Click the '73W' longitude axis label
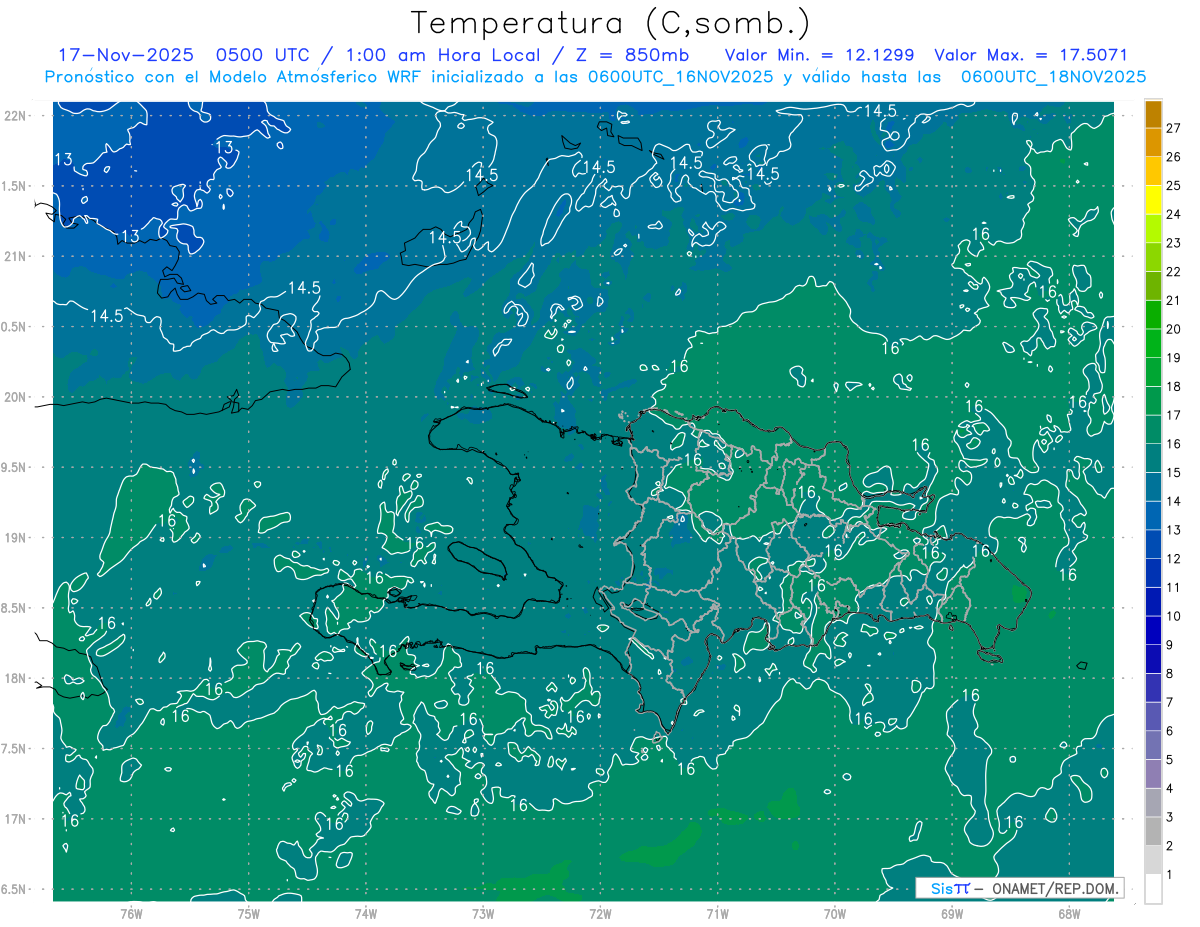The width and height of the screenshot is (1200, 927). coord(483,914)
